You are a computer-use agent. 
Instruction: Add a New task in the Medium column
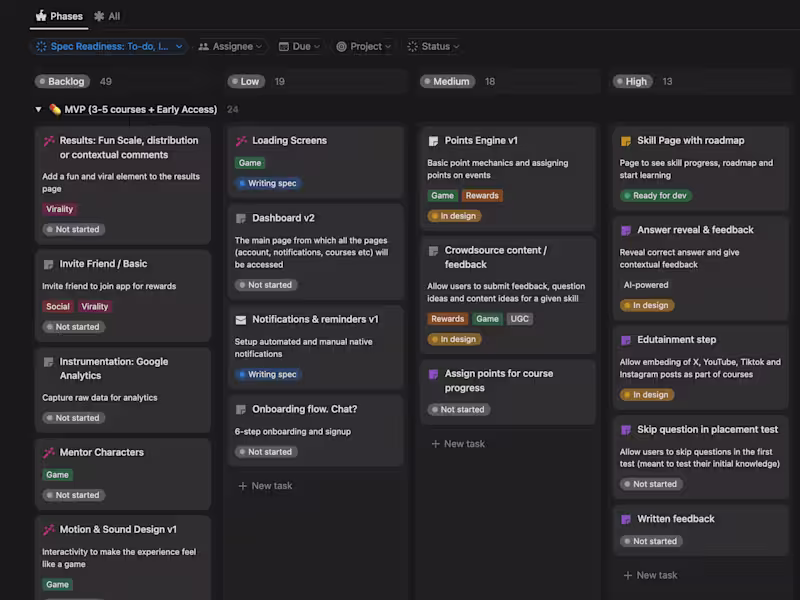pyautogui.click(x=458, y=444)
